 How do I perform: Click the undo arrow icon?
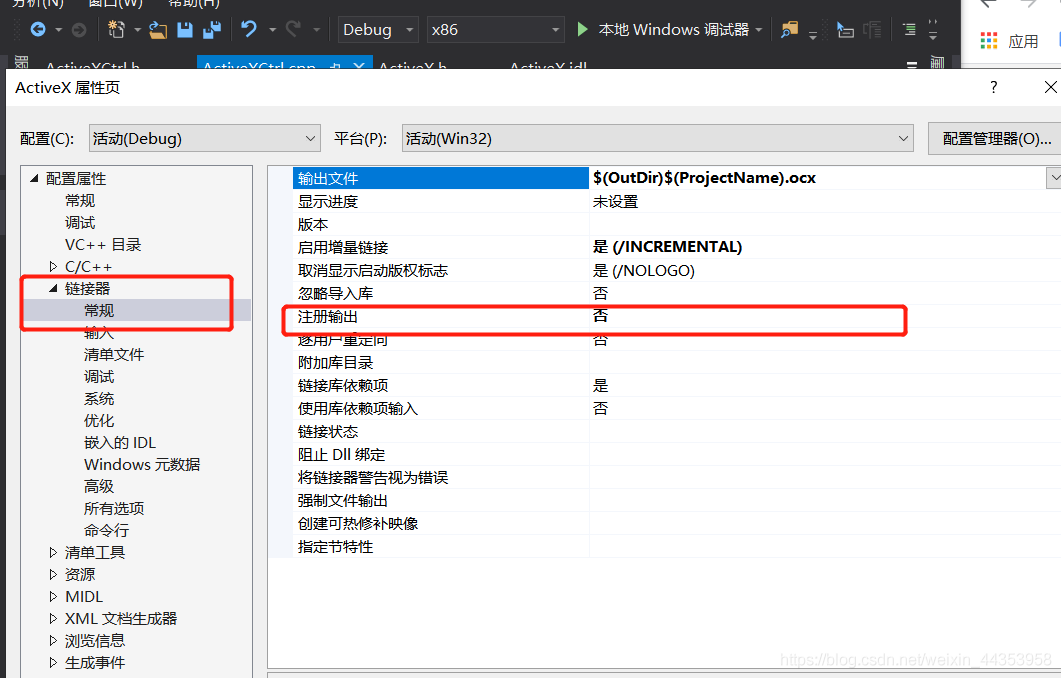(x=249, y=30)
